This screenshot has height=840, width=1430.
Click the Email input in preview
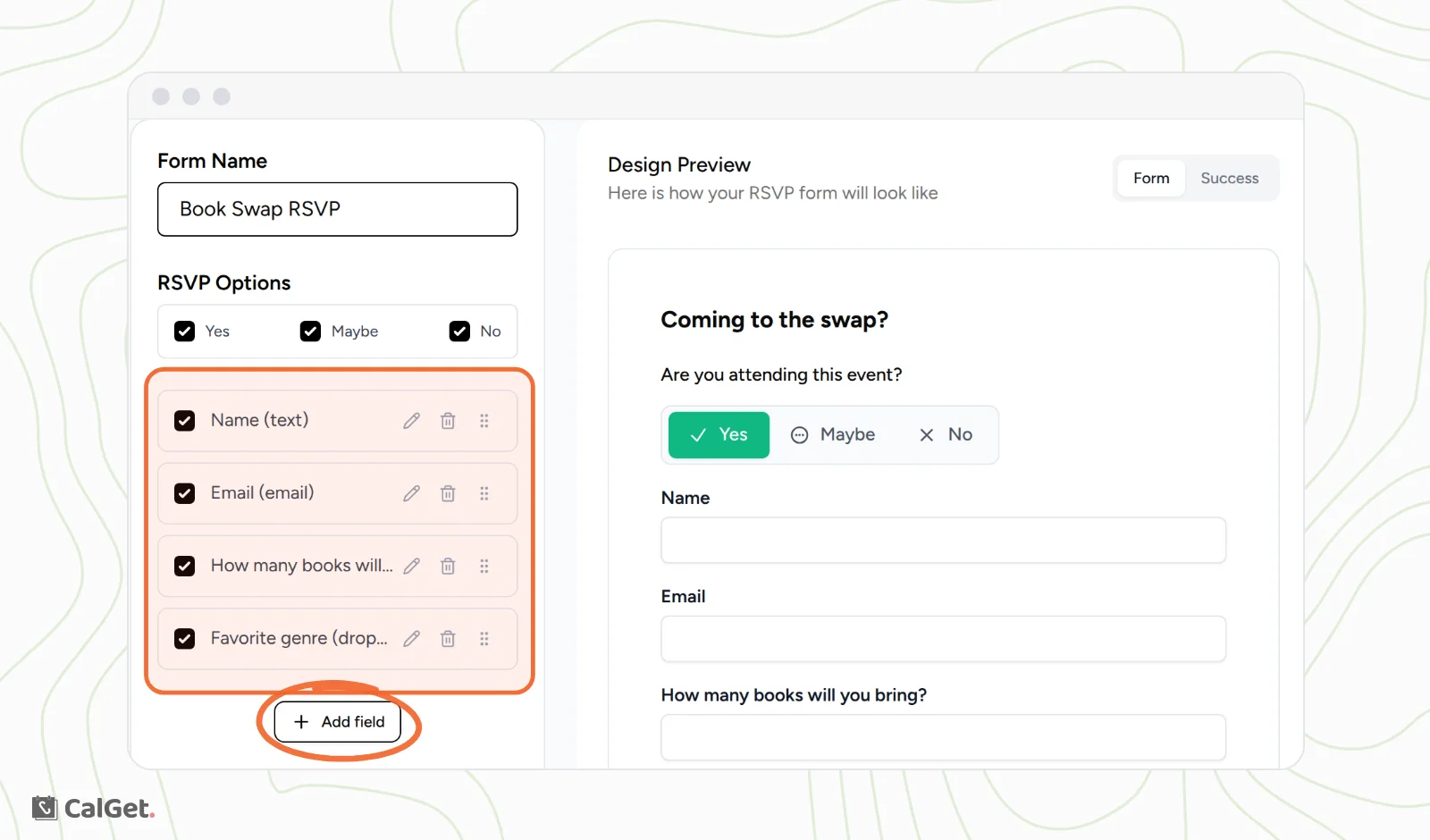click(944, 639)
